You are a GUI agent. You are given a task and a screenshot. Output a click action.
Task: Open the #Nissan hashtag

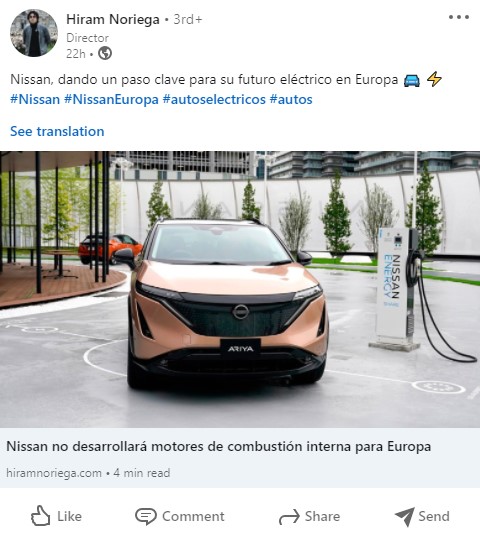35,100
